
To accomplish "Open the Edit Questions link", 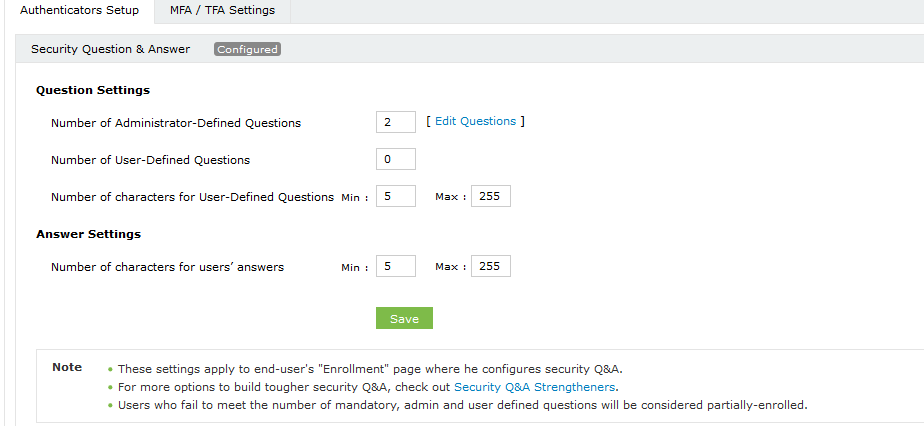I will (x=475, y=121).
